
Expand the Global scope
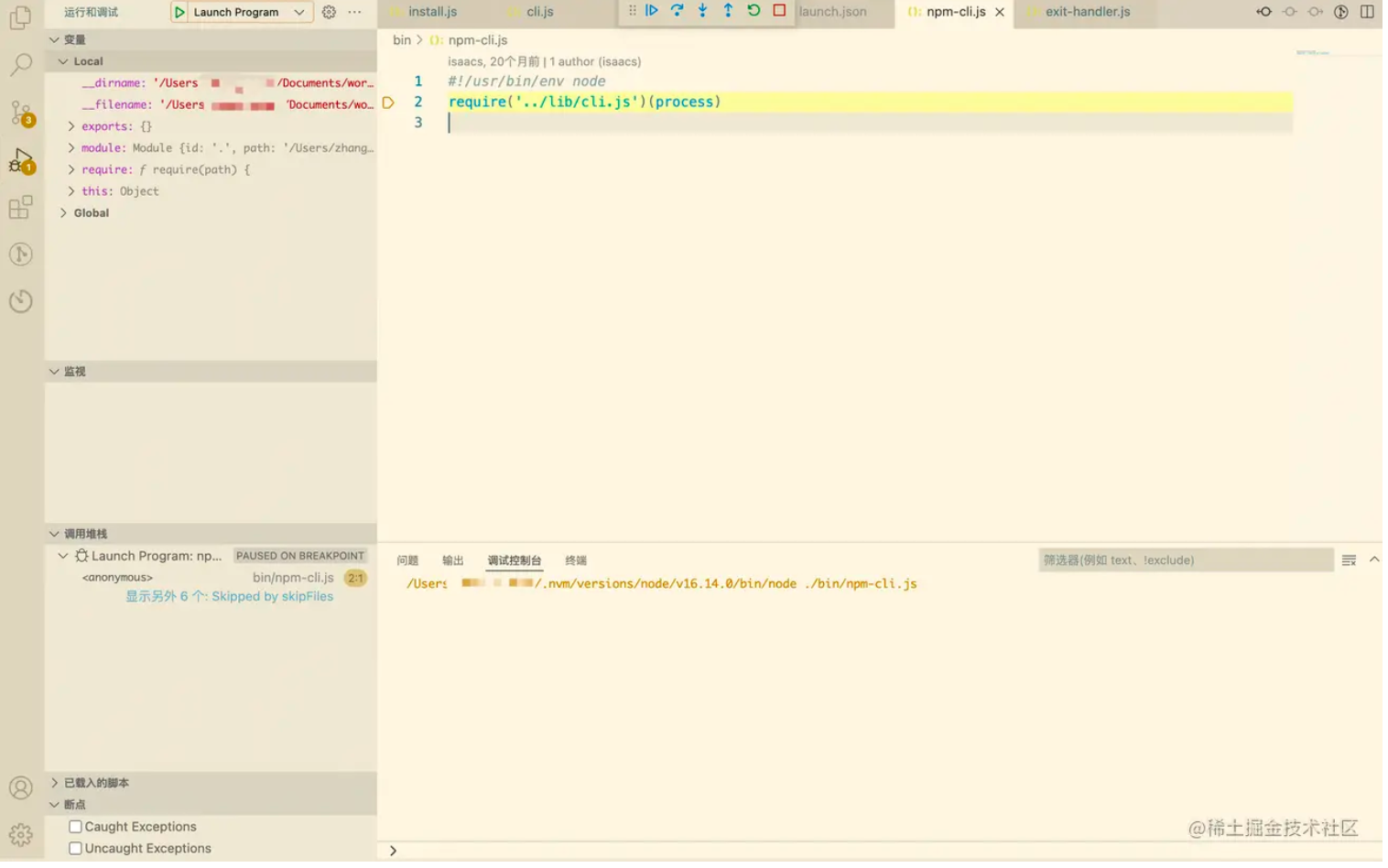63,212
